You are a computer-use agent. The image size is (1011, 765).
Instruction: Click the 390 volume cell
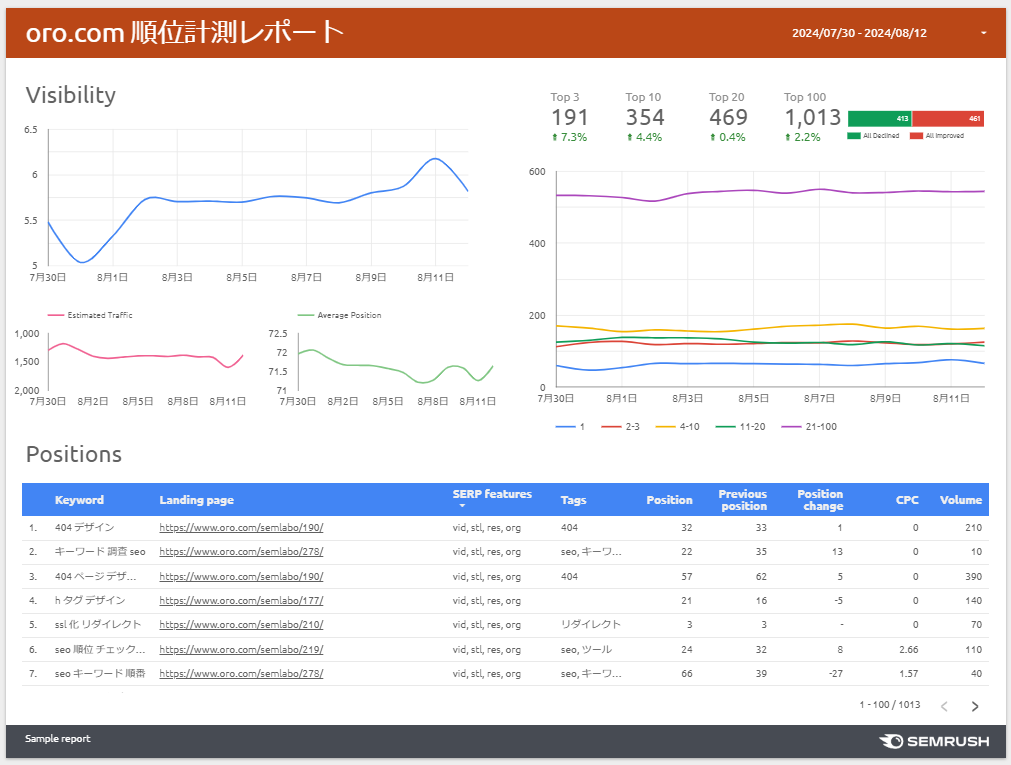pos(974,577)
